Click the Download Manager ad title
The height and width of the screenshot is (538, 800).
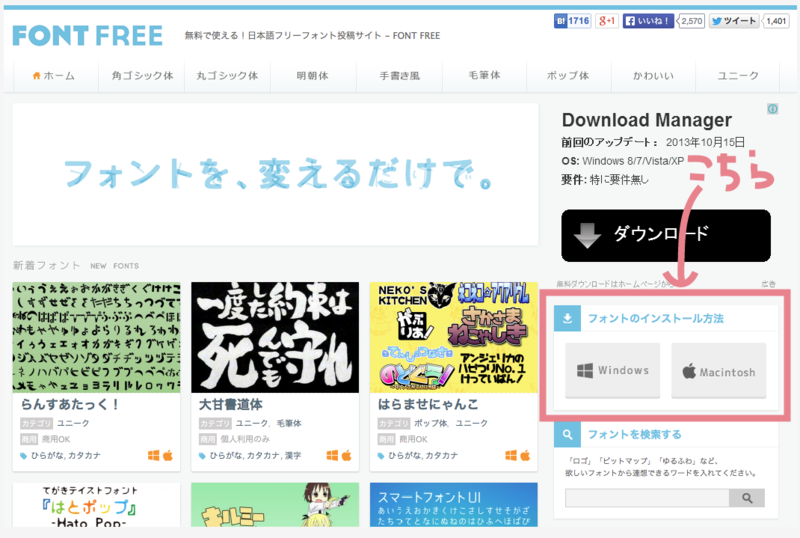[646, 120]
